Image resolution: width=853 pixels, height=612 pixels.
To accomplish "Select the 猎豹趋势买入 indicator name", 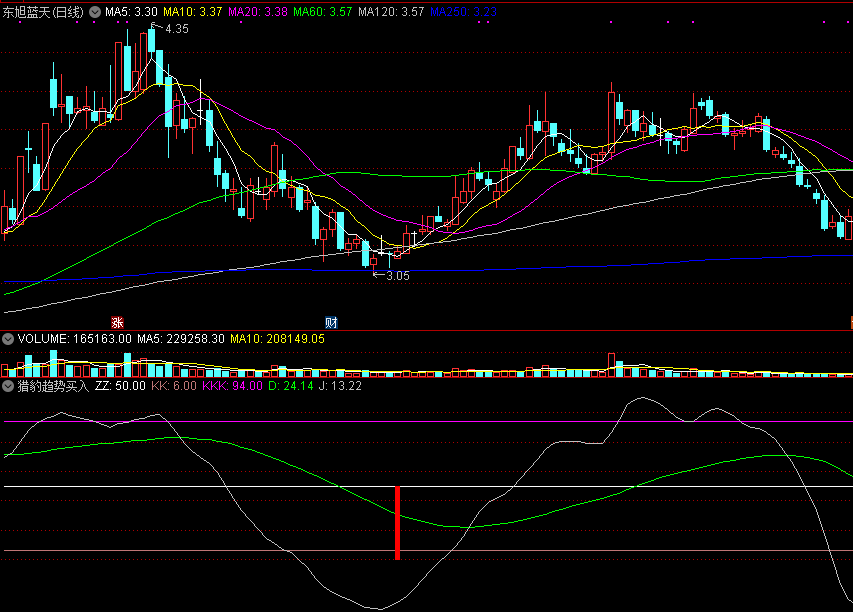I will point(53,386).
